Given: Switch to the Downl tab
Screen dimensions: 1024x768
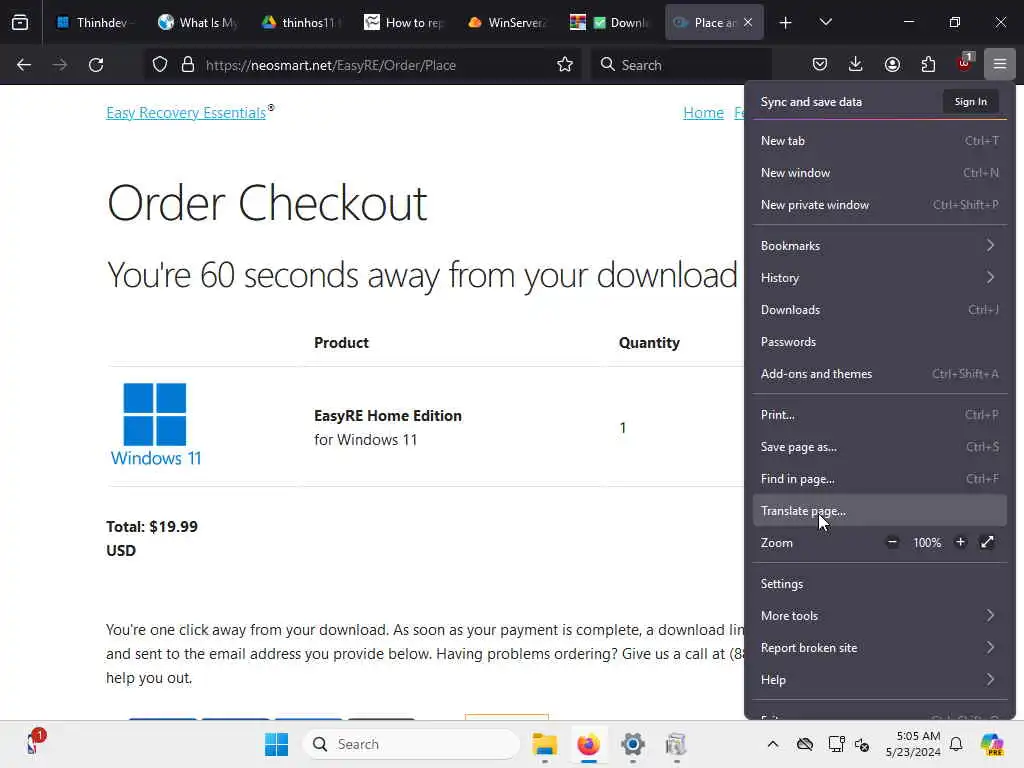Looking at the screenshot, I should click(x=610, y=22).
